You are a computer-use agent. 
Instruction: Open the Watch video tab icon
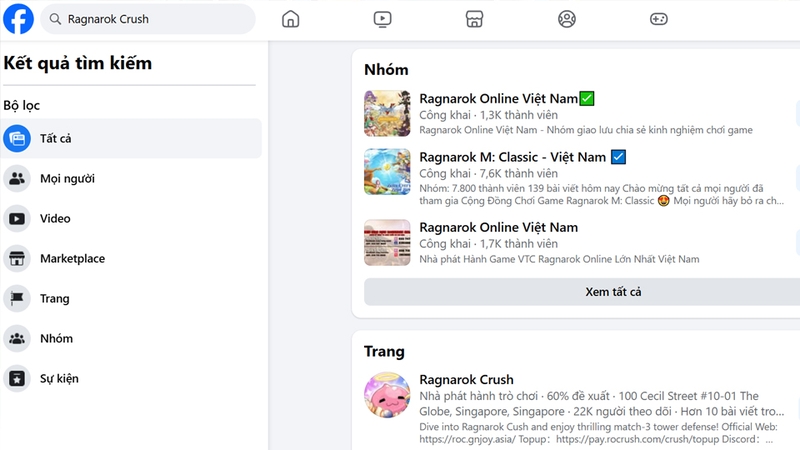click(x=382, y=19)
